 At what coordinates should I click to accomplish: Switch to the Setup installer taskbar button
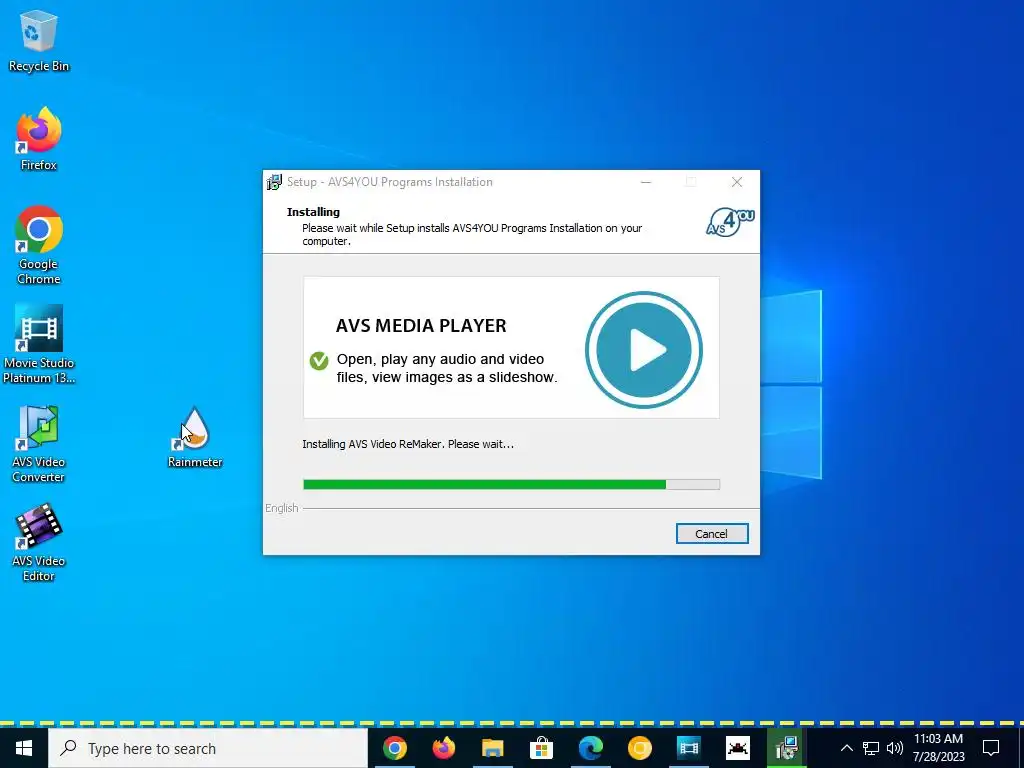click(786, 748)
